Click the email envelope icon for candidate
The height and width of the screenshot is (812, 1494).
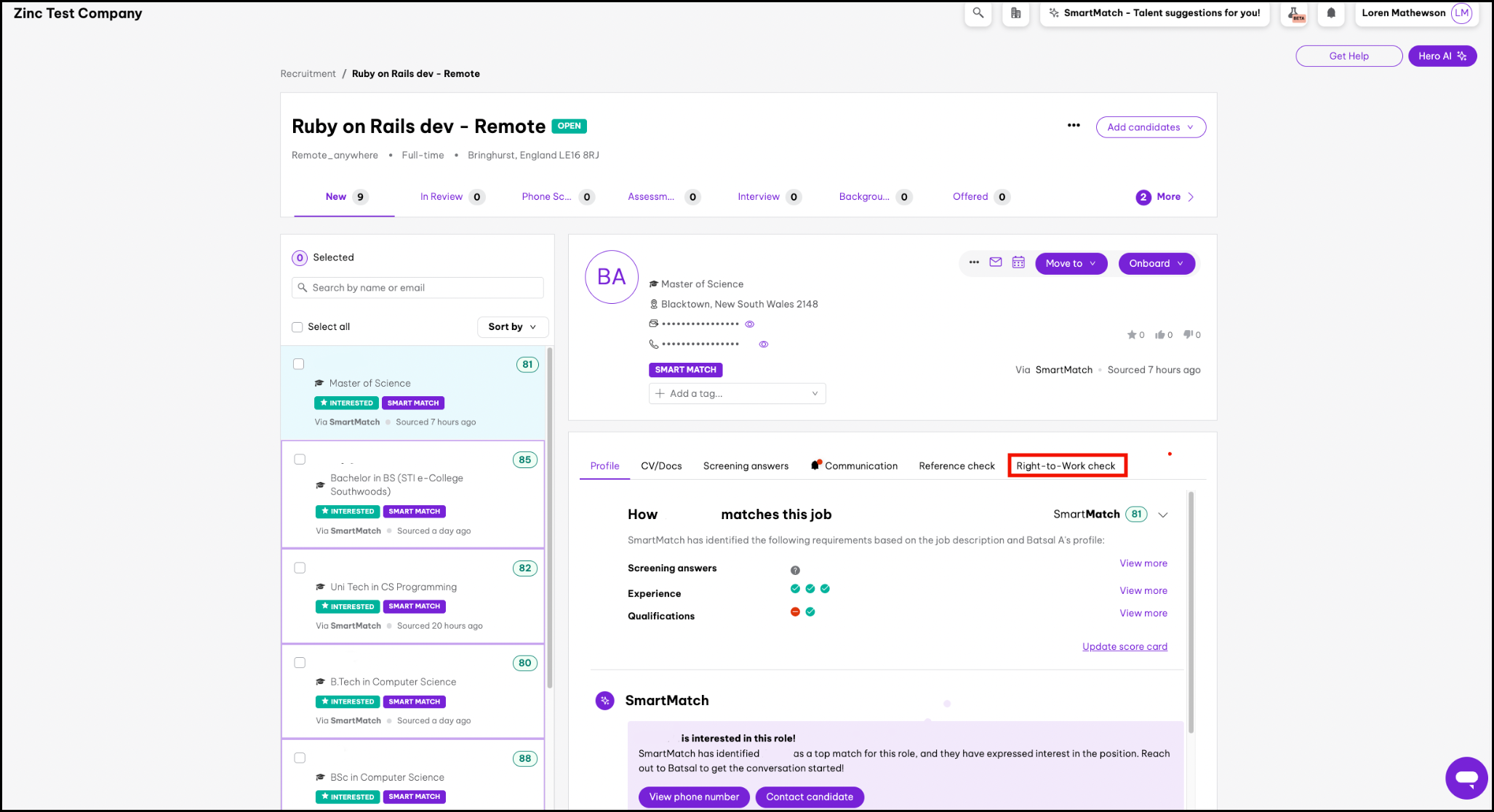pos(995,262)
